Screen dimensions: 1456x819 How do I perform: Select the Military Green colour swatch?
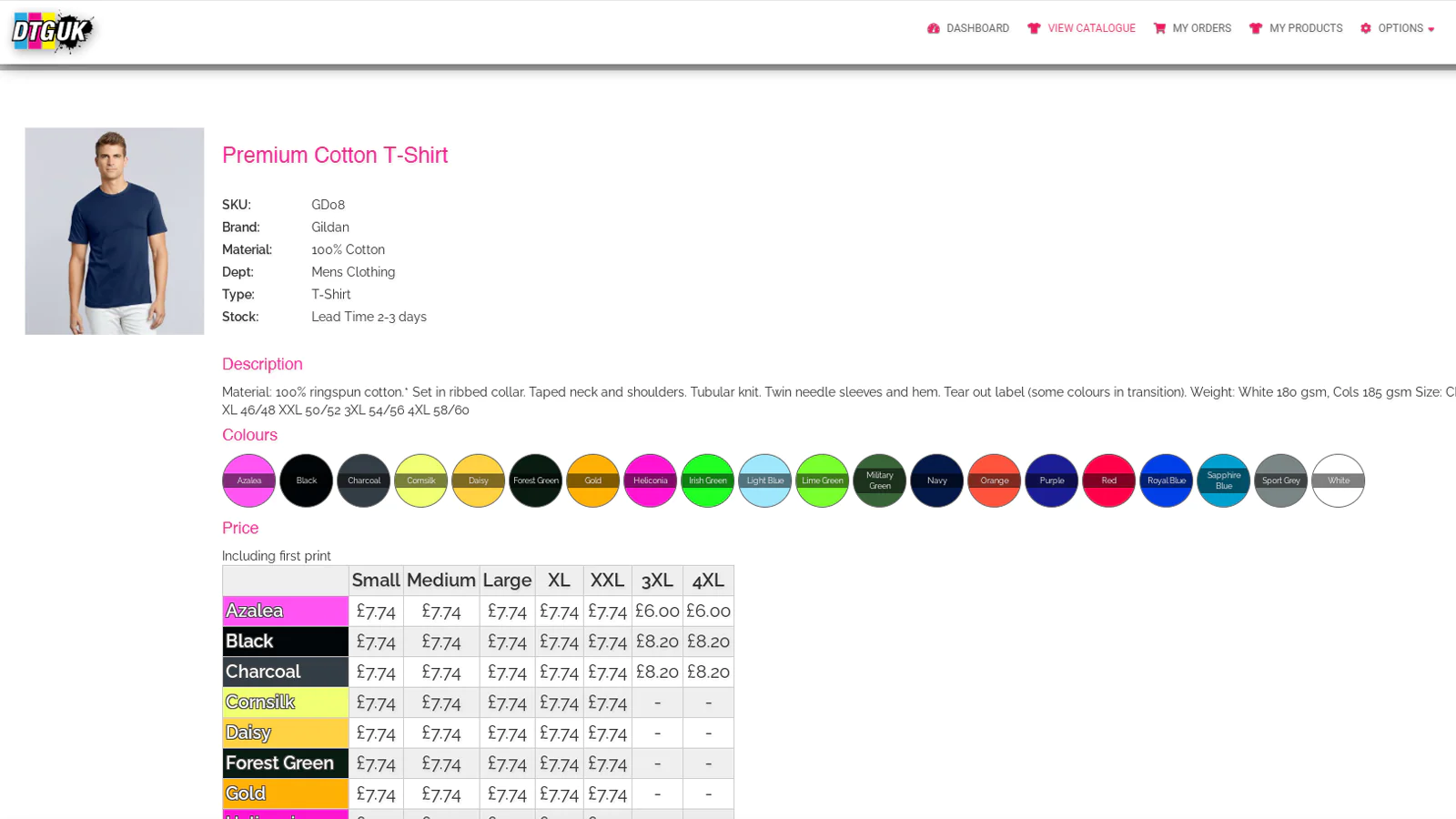click(x=880, y=480)
